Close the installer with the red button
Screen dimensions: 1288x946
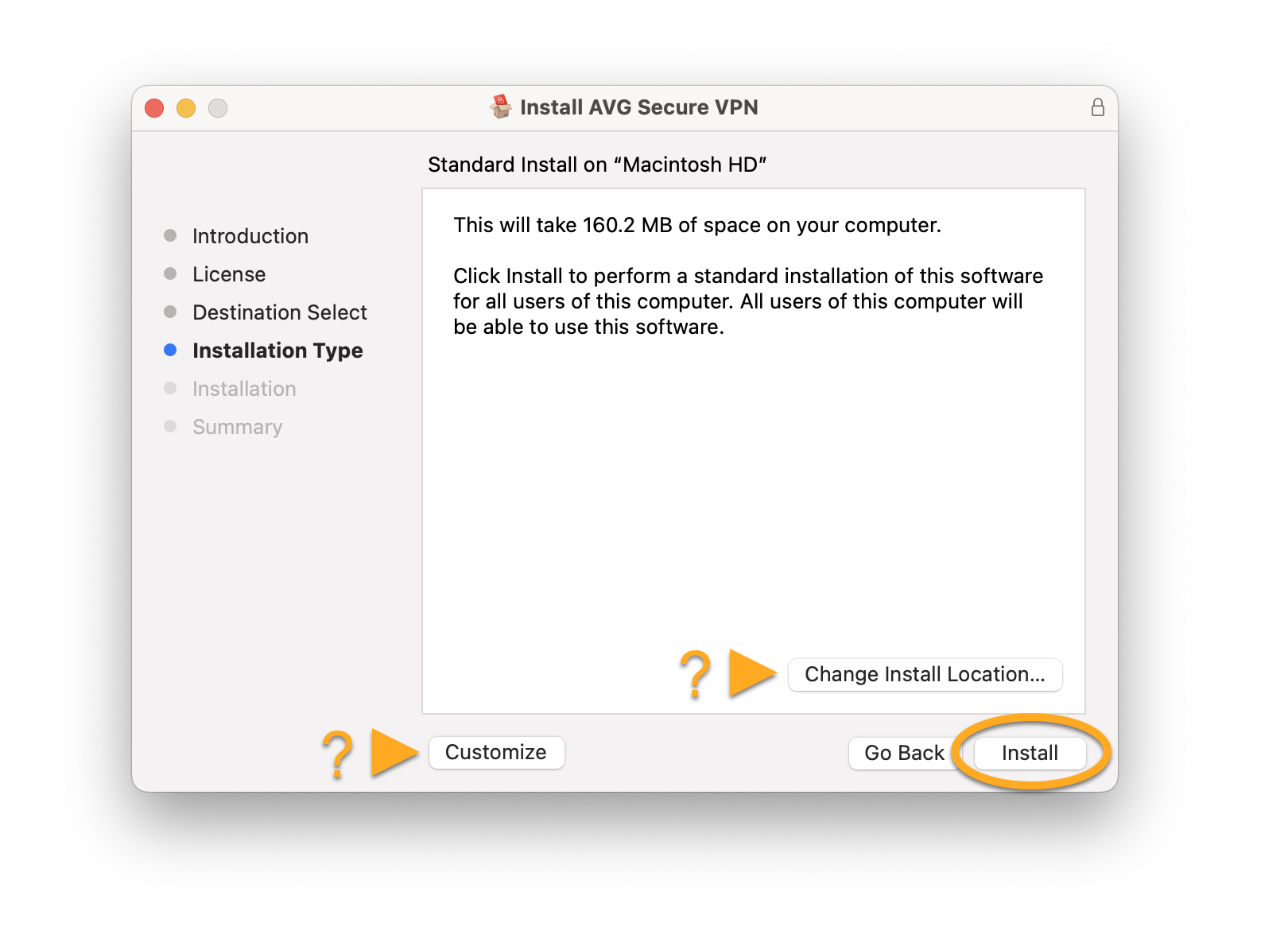154,108
